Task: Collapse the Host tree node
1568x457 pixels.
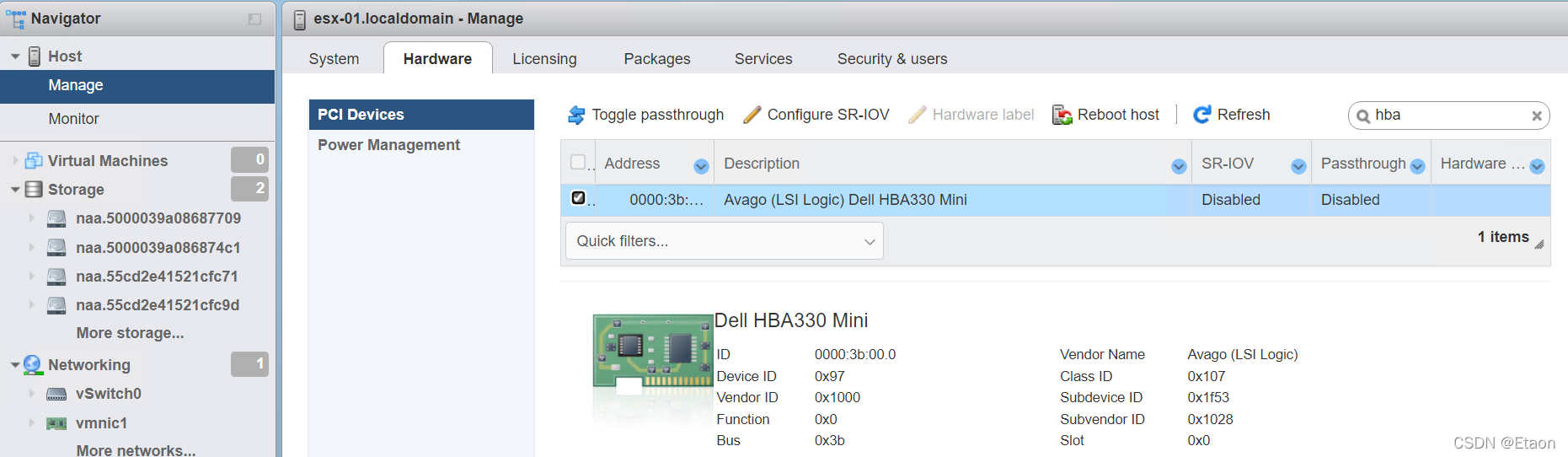Action: [15, 56]
